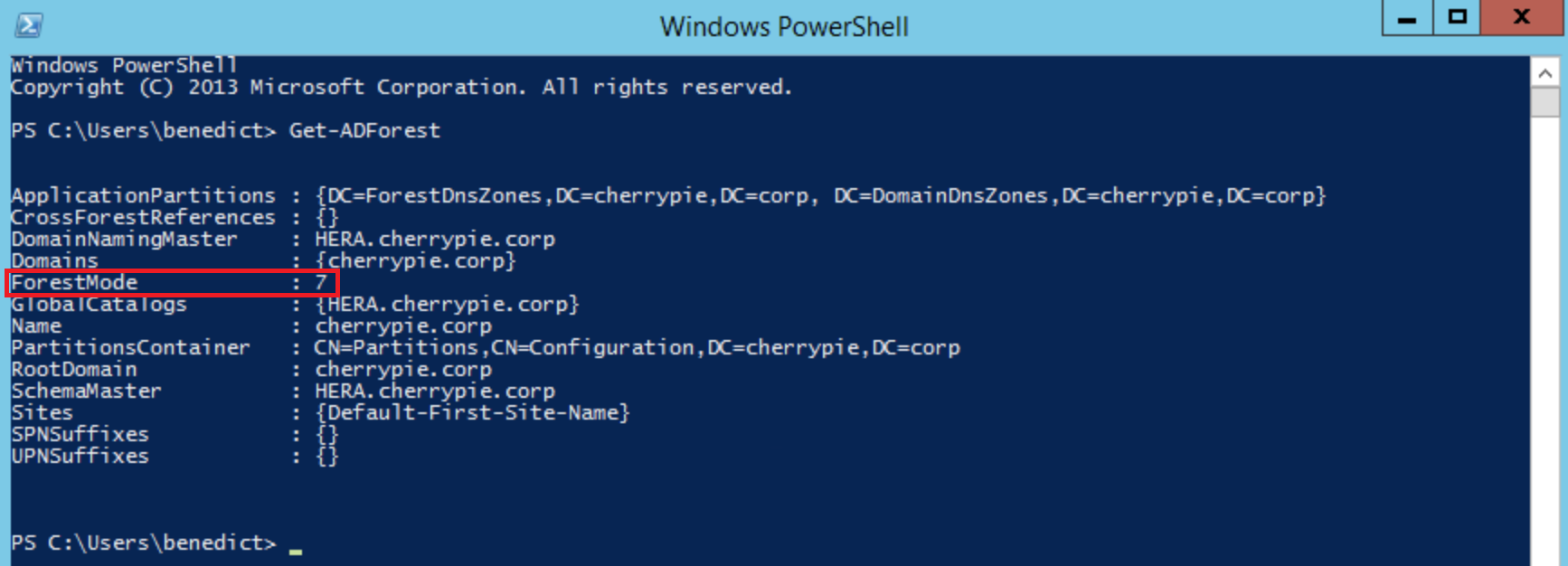The width and height of the screenshot is (1568, 566).
Task: Maximize the PowerShell window
Action: click(1457, 16)
